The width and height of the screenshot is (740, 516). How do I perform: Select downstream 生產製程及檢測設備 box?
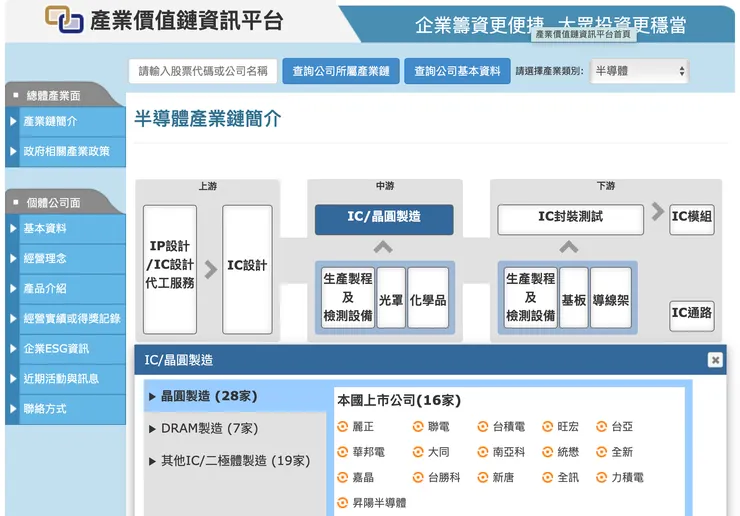tap(531, 298)
